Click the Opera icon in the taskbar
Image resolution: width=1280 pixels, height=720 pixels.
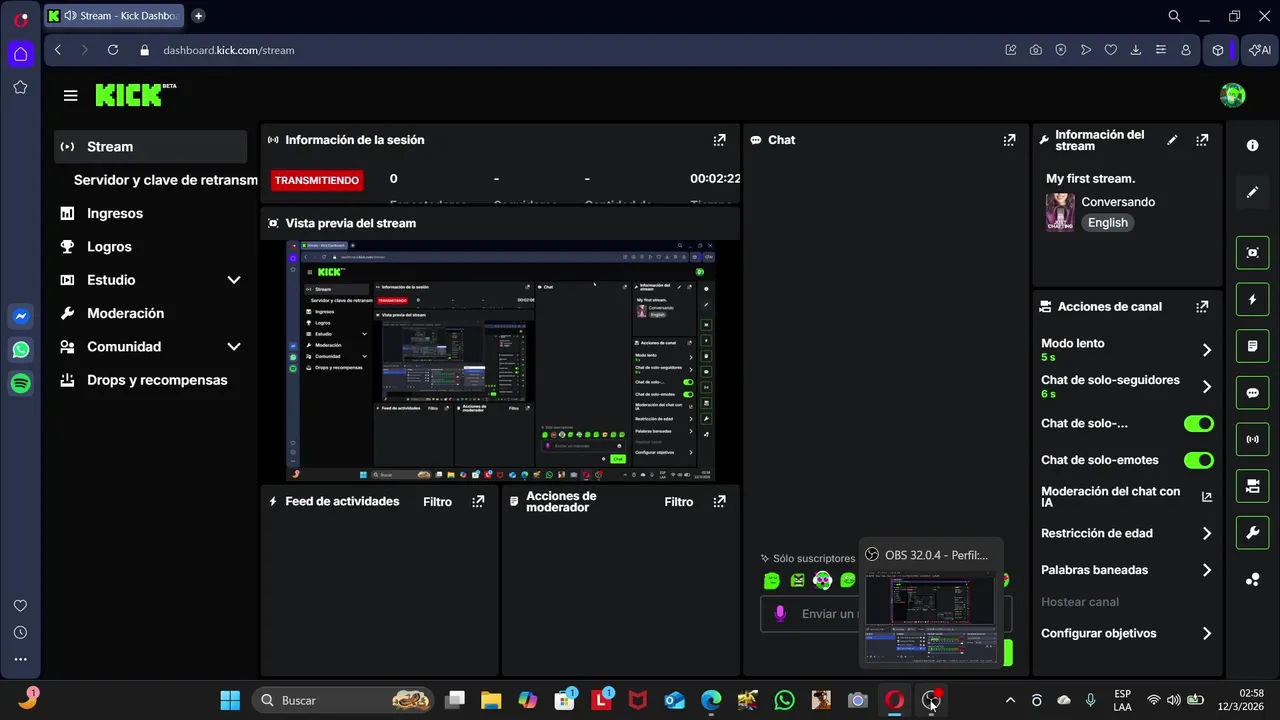pos(894,700)
